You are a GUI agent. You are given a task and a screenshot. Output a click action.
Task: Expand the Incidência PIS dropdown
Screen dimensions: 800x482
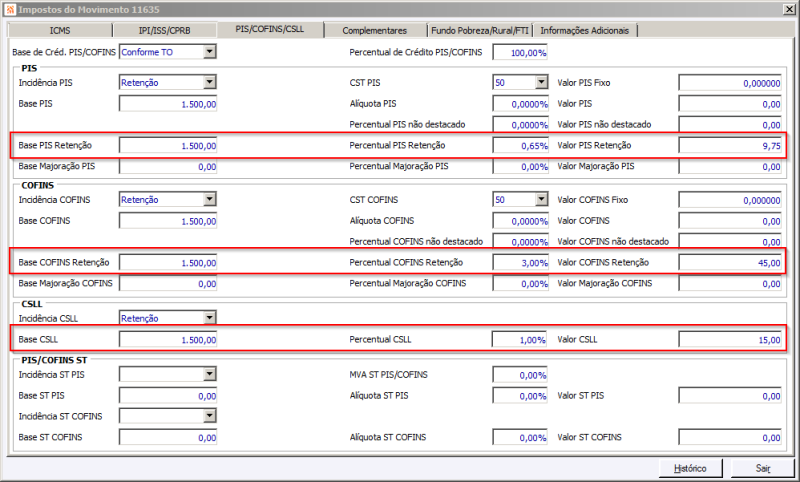tap(210, 82)
